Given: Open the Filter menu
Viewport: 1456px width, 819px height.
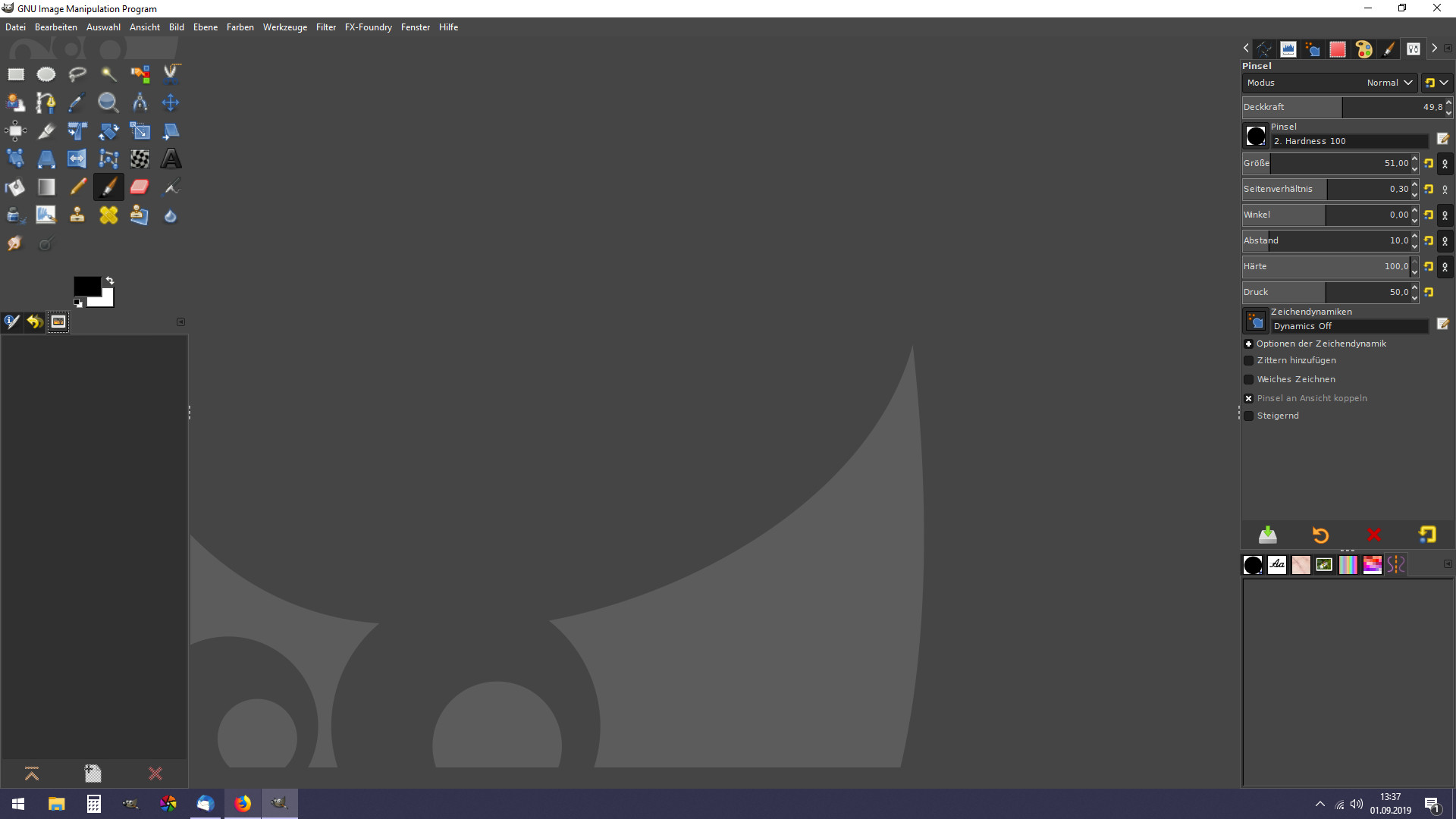Looking at the screenshot, I should point(326,27).
